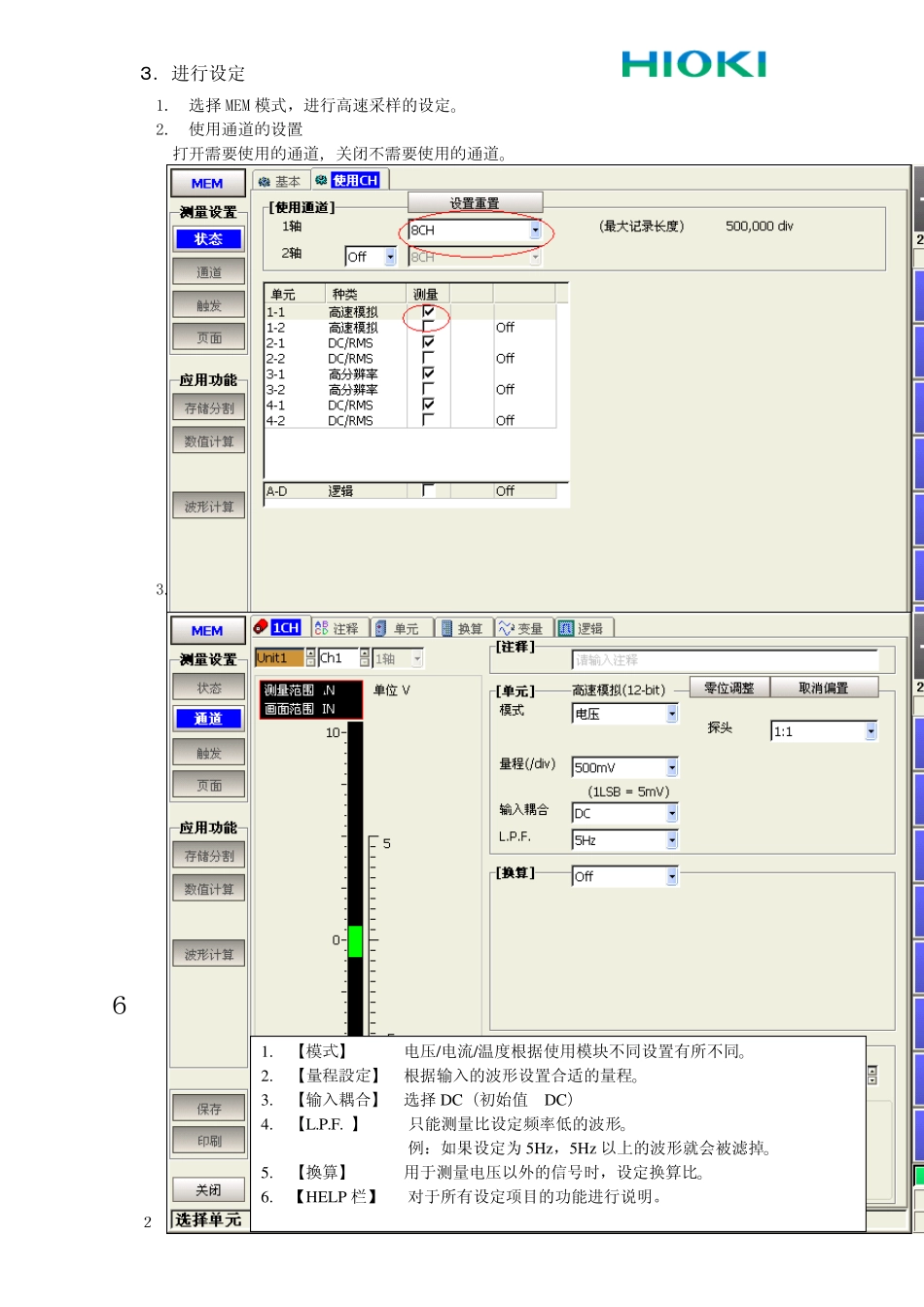Open the 变量 tab
The image size is (924, 1307).
coord(521,628)
